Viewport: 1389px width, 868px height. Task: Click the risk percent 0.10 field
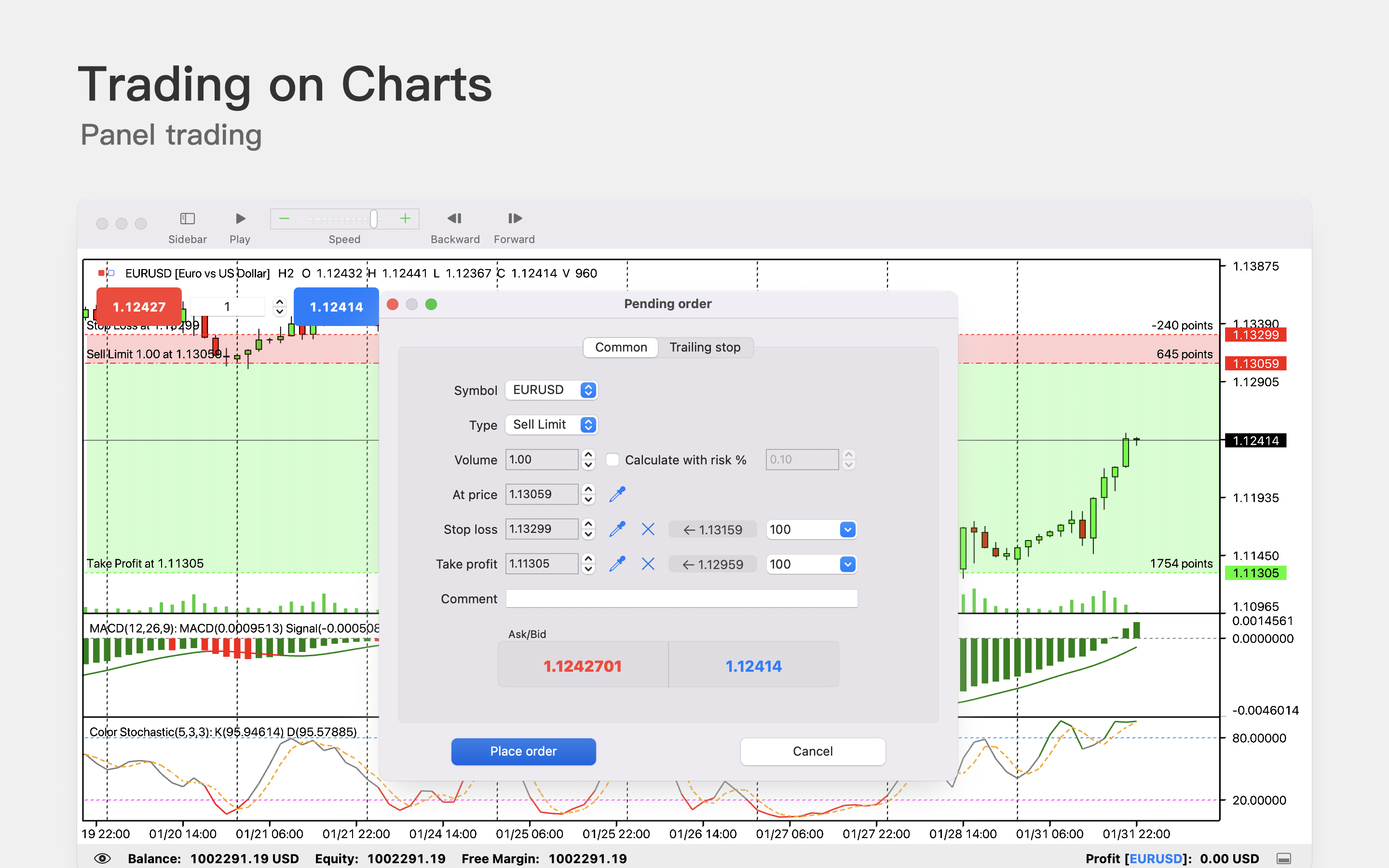(x=802, y=460)
